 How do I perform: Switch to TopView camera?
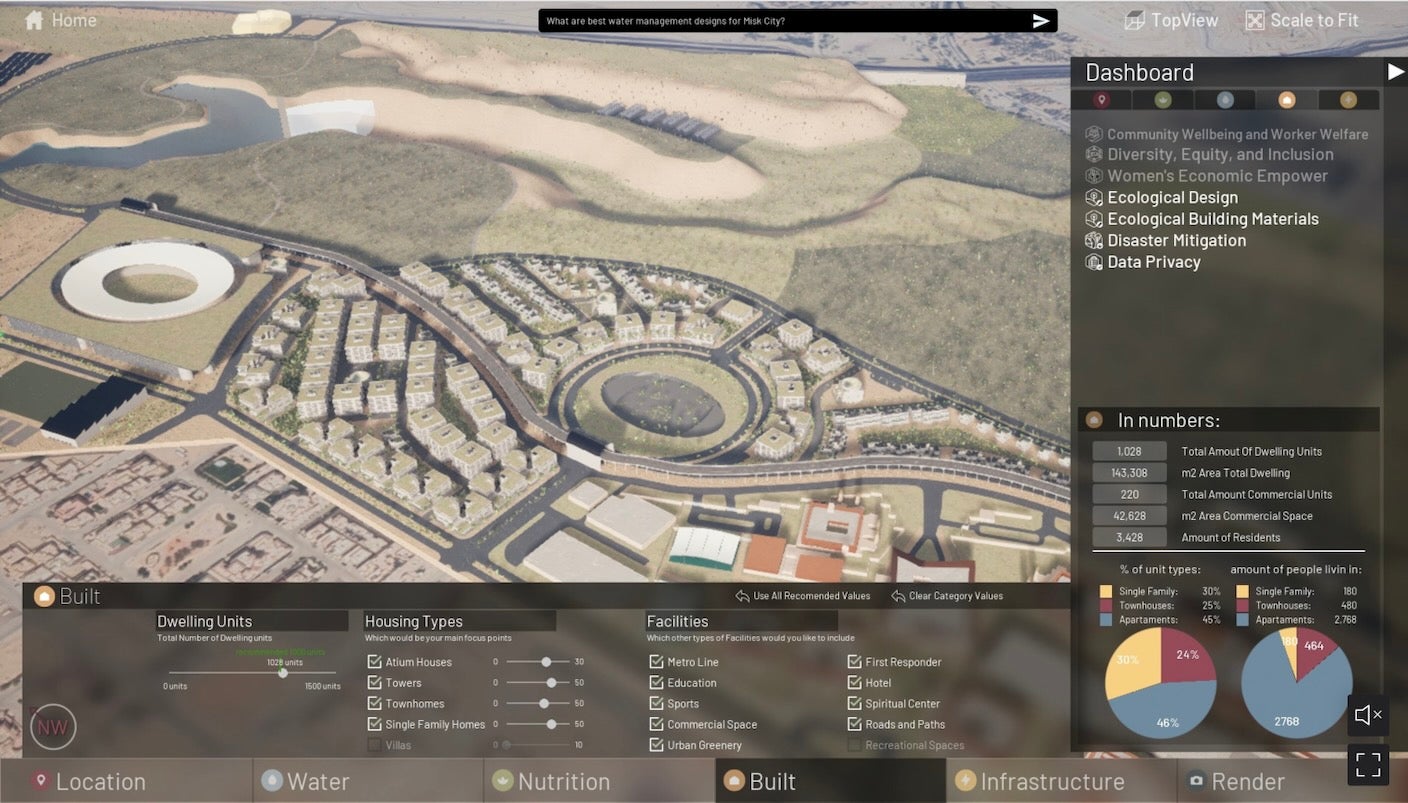click(x=1134, y=20)
